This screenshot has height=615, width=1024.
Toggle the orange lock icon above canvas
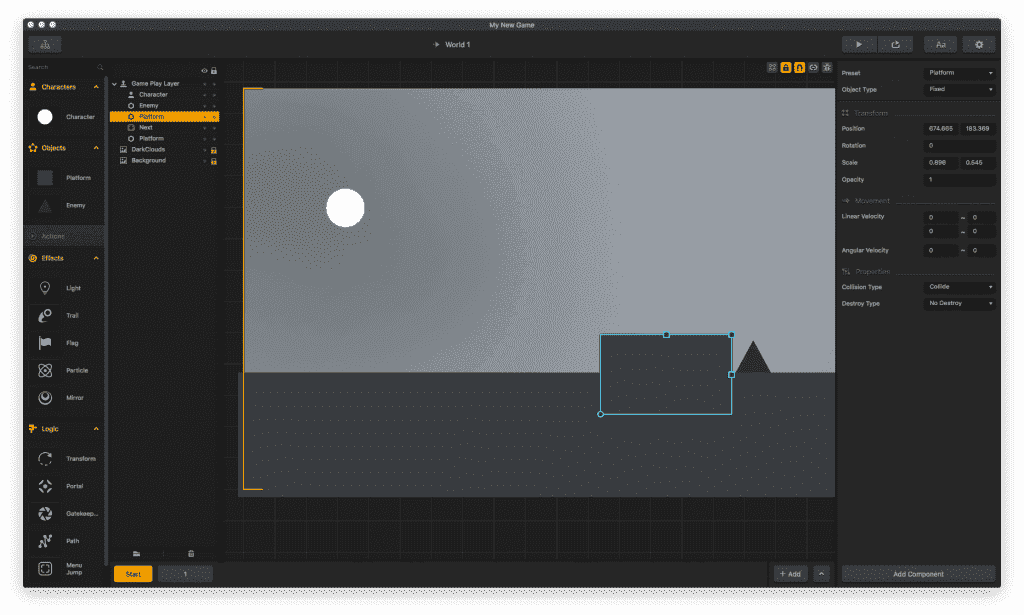[786, 67]
